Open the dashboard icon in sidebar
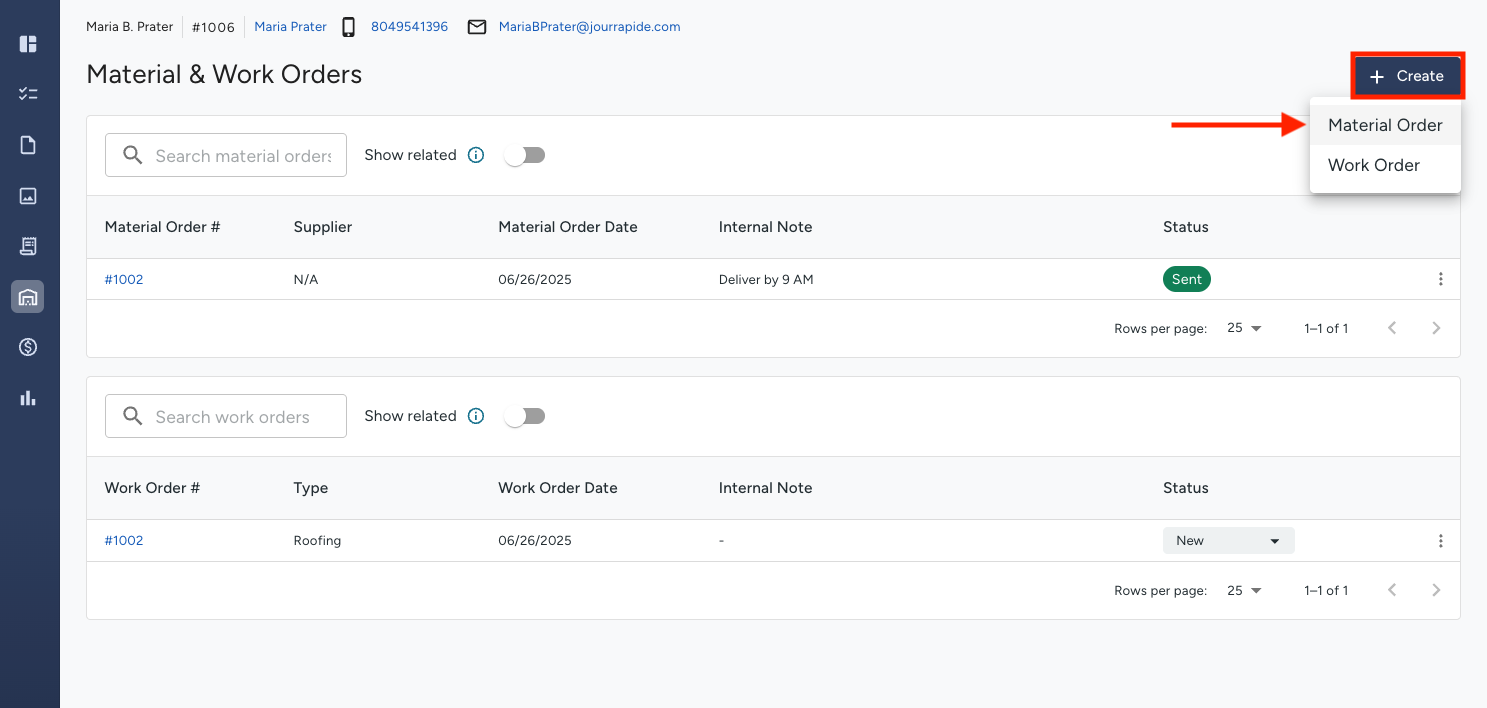This screenshot has height=708, width=1487. click(28, 44)
